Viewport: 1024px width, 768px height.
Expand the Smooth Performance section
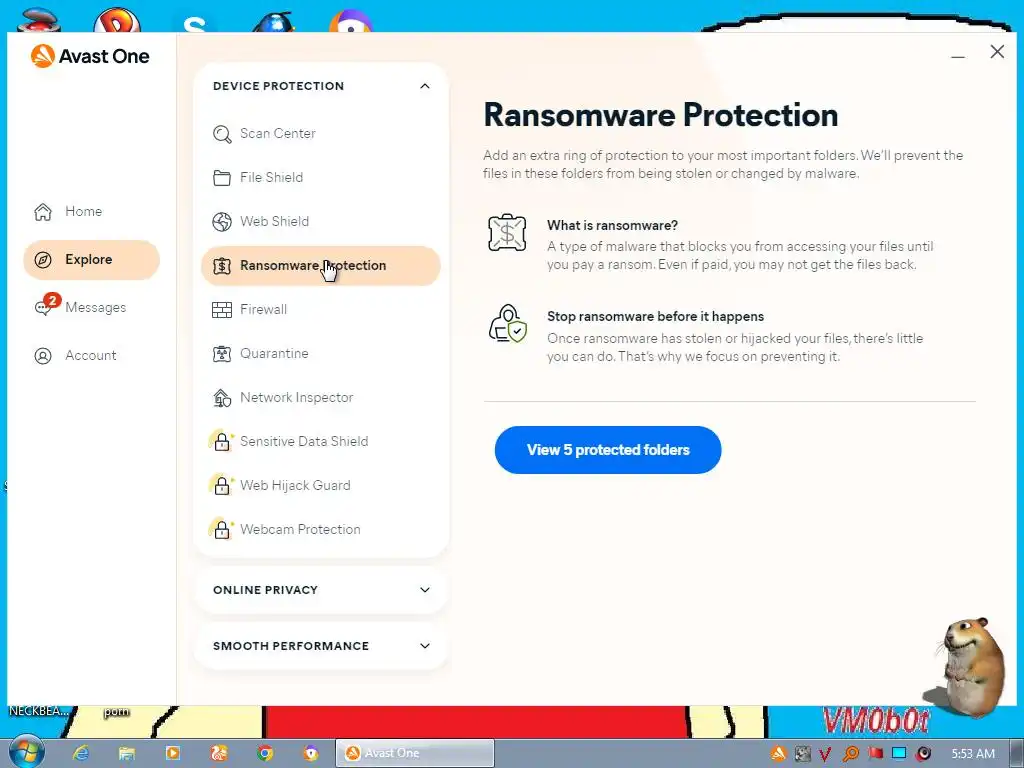pos(321,646)
